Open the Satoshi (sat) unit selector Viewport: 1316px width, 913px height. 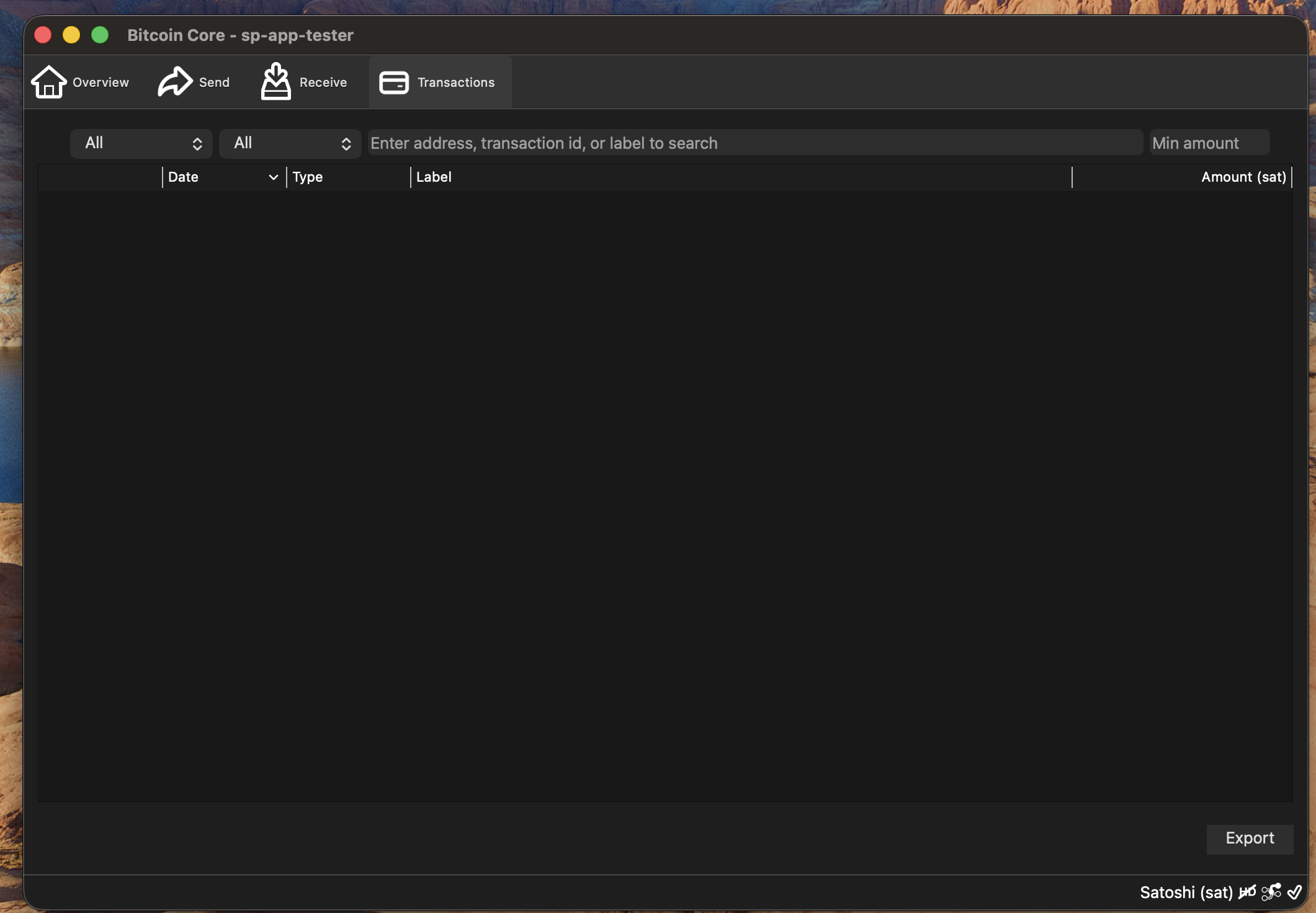point(1186,892)
